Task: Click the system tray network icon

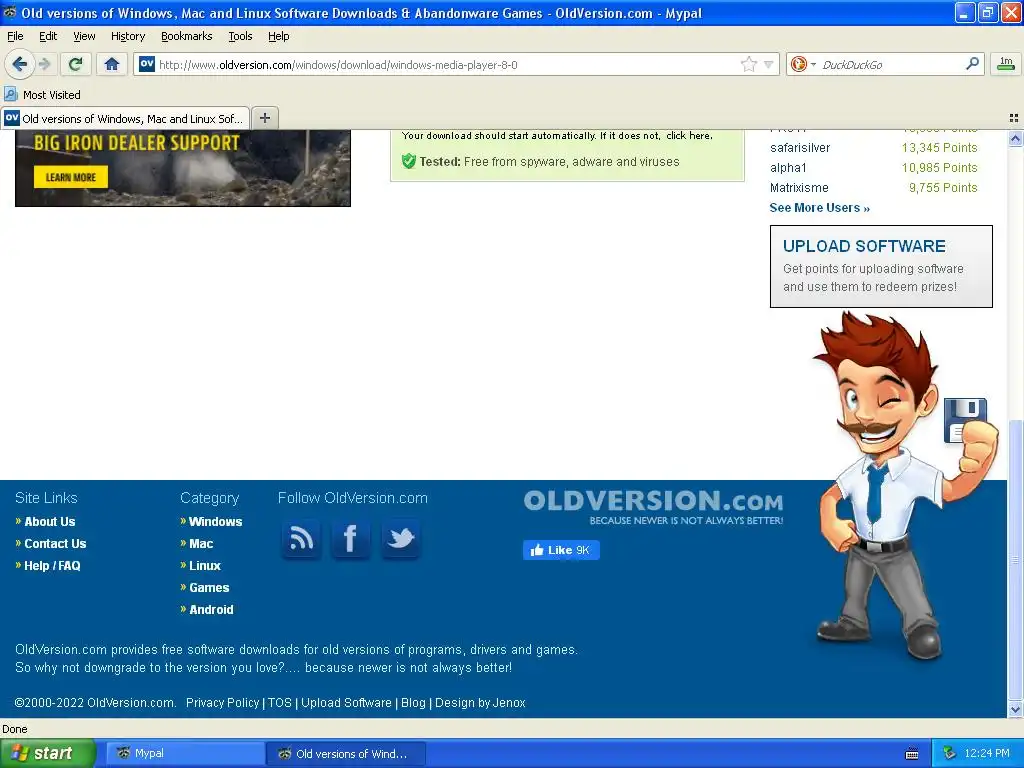Action: (x=950, y=753)
